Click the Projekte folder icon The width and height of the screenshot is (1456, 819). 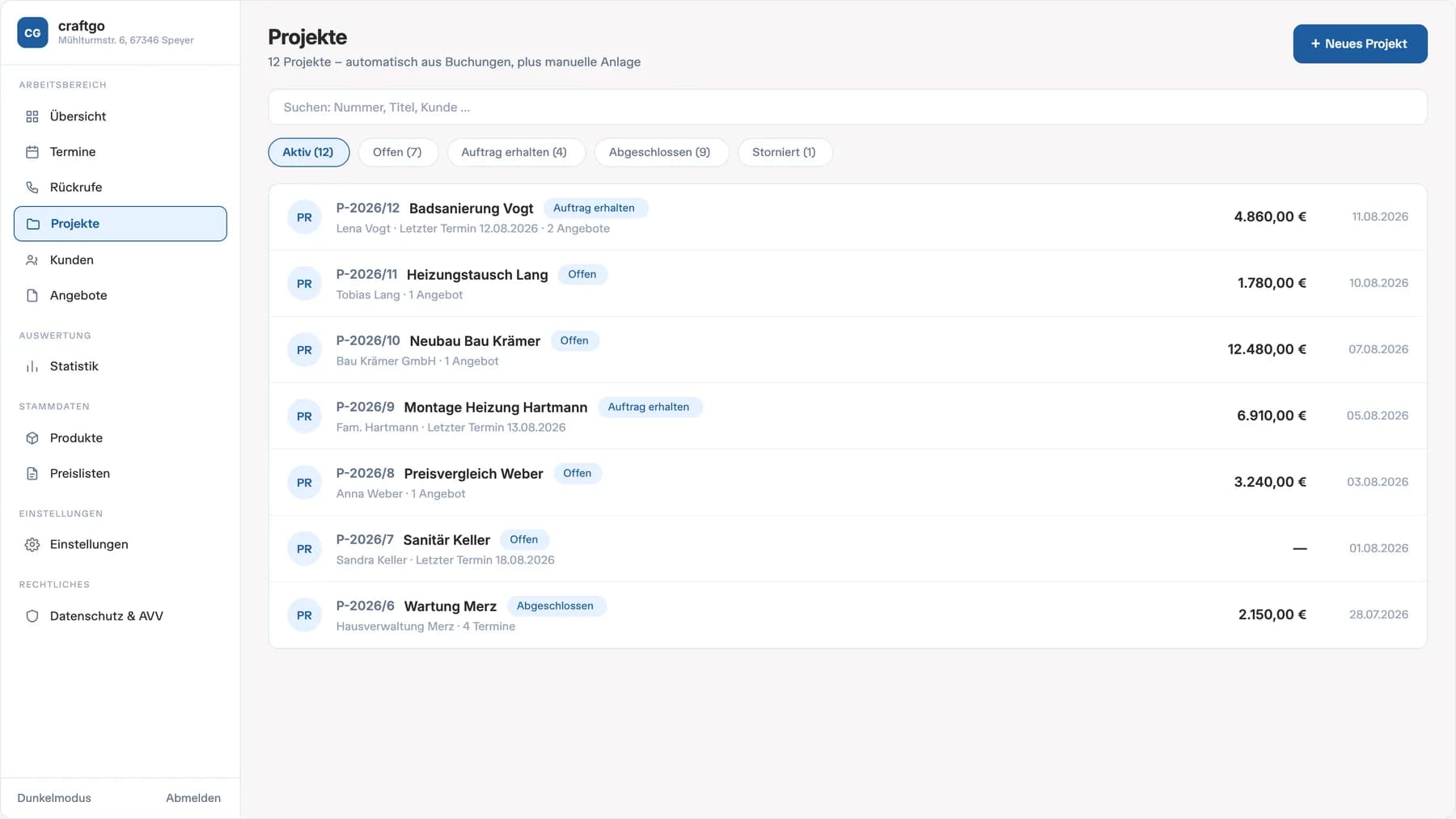(33, 224)
